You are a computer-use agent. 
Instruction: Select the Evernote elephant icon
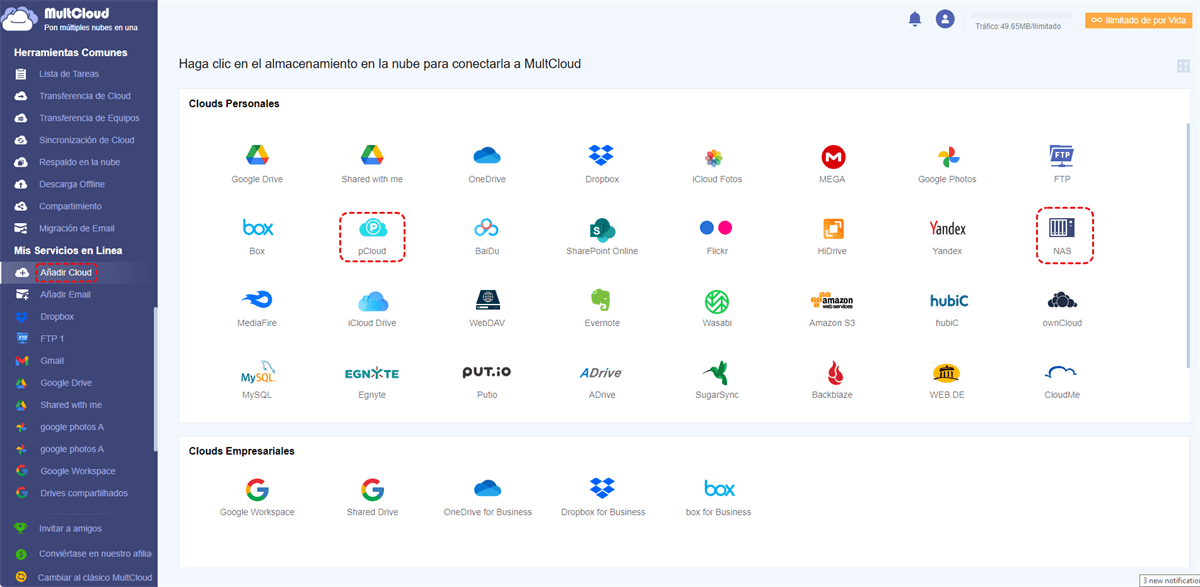(x=602, y=300)
